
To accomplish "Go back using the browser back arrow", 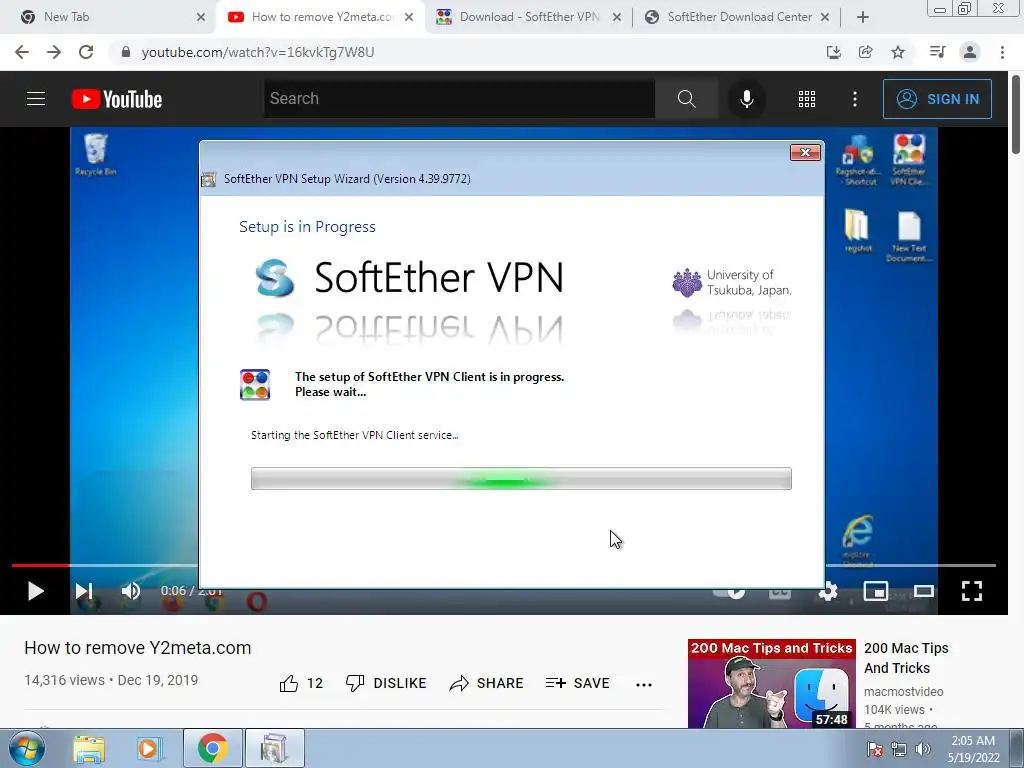I will click(x=22, y=52).
